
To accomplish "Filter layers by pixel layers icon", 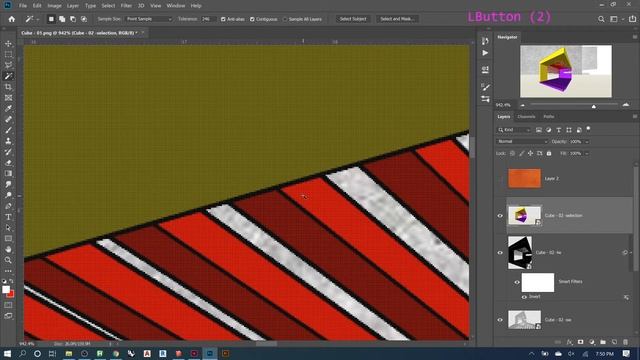I will pos(539,130).
